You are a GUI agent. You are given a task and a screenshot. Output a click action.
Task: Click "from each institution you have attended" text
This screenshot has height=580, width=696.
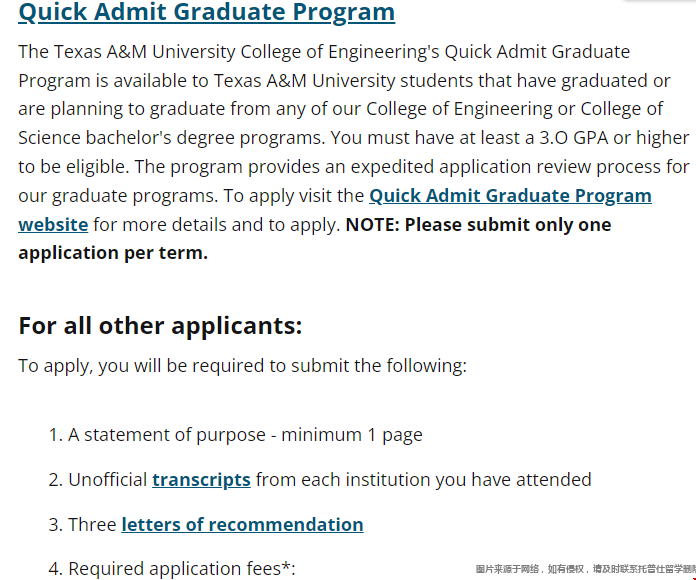(x=423, y=480)
